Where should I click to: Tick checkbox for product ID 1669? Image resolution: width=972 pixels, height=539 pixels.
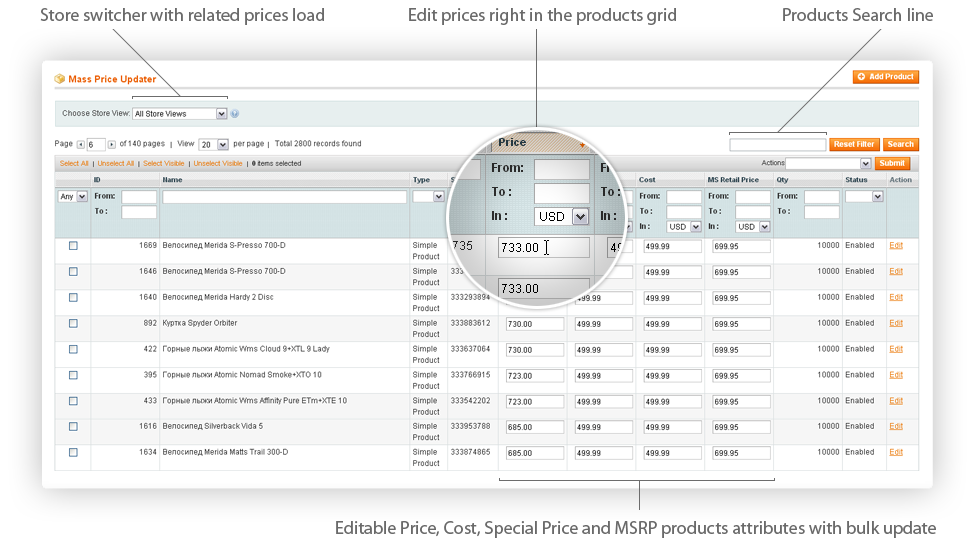[x=73, y=245]
